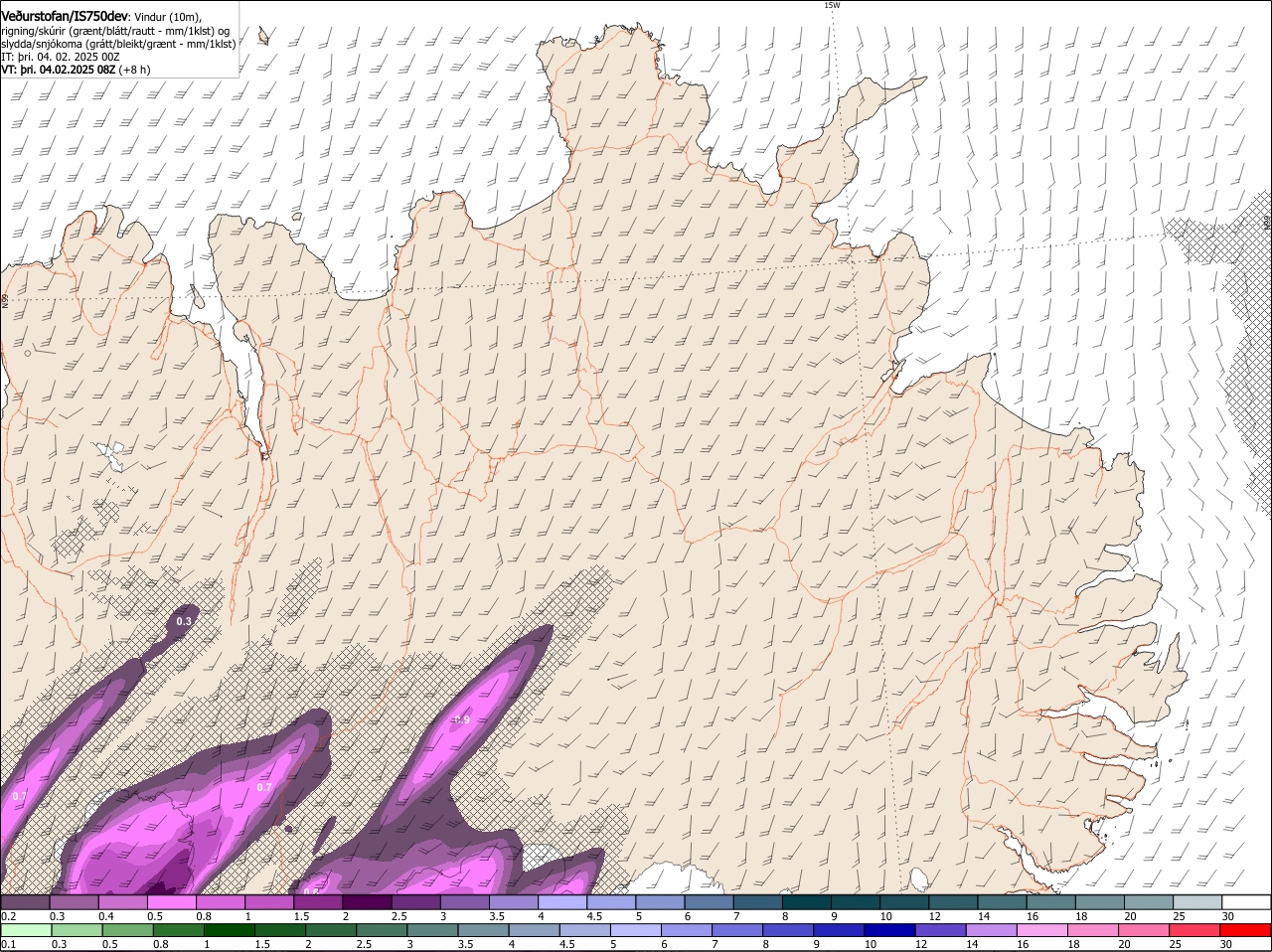Pick the white 30+ swatch ending the snow legend
The image size is (1272, 952).
(x=1247, y=902)
